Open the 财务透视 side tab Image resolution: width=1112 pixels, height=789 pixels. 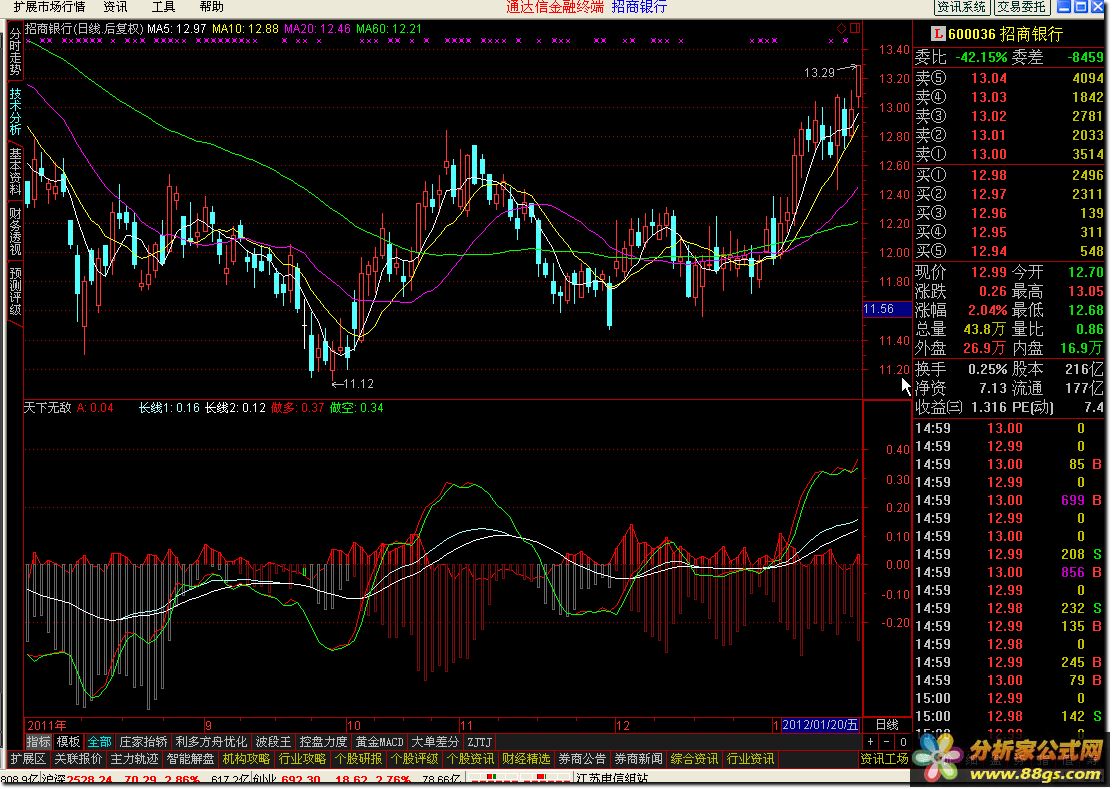tap(15, 231)
